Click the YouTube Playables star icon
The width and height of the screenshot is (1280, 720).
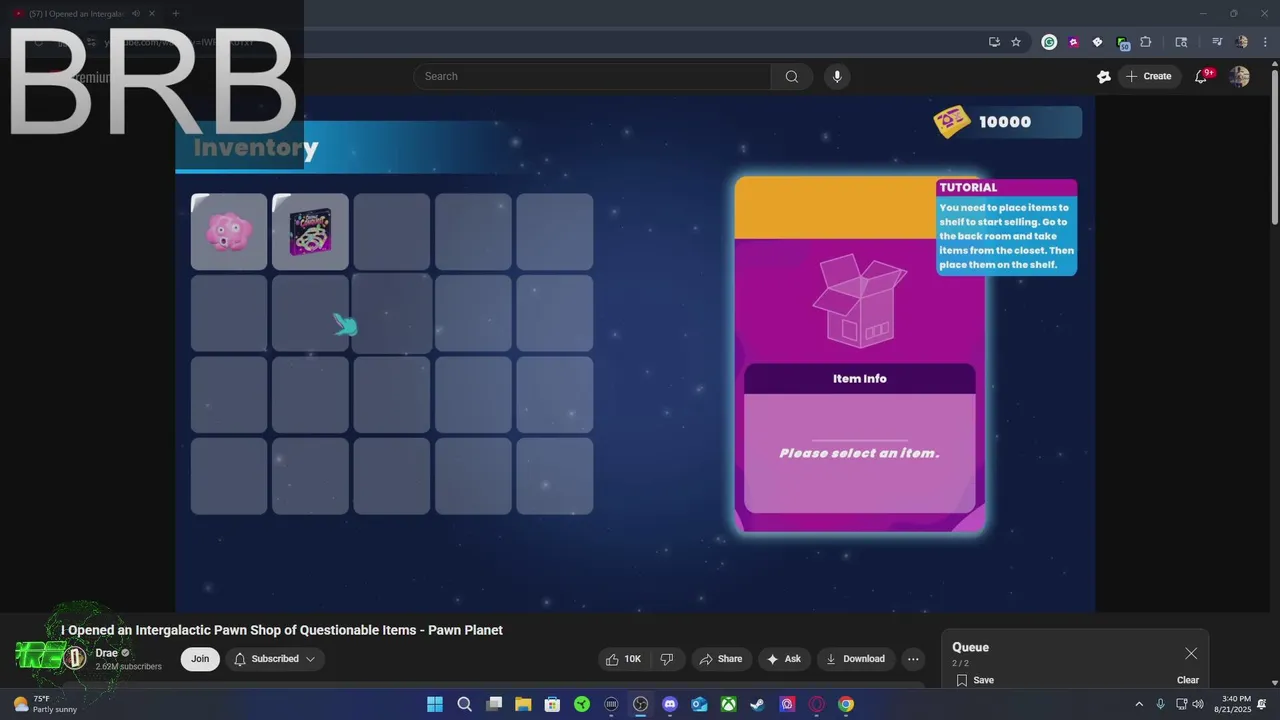pos(1104,76)
